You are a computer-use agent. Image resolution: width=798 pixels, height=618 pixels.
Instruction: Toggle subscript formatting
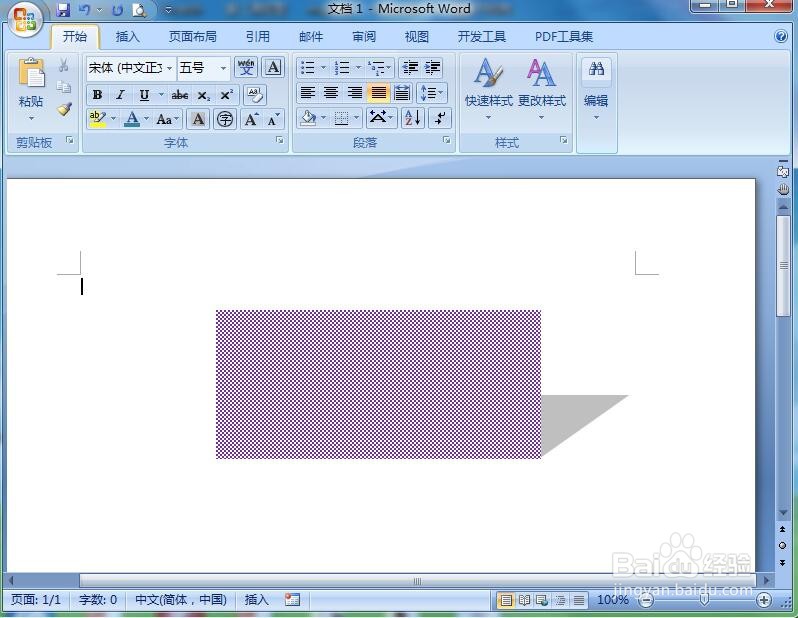click(204, 95)
